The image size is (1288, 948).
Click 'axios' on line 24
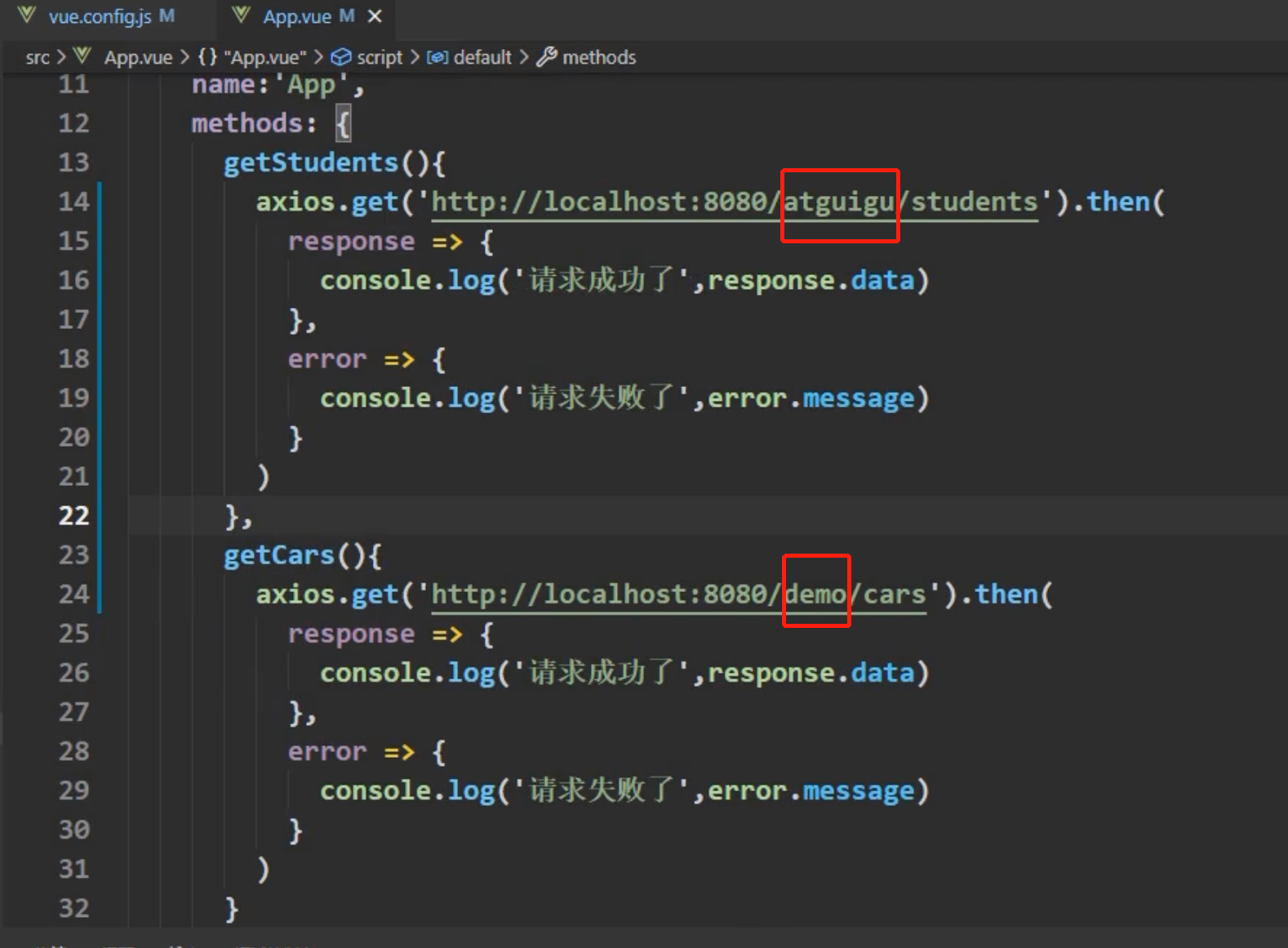pos(295,594)
